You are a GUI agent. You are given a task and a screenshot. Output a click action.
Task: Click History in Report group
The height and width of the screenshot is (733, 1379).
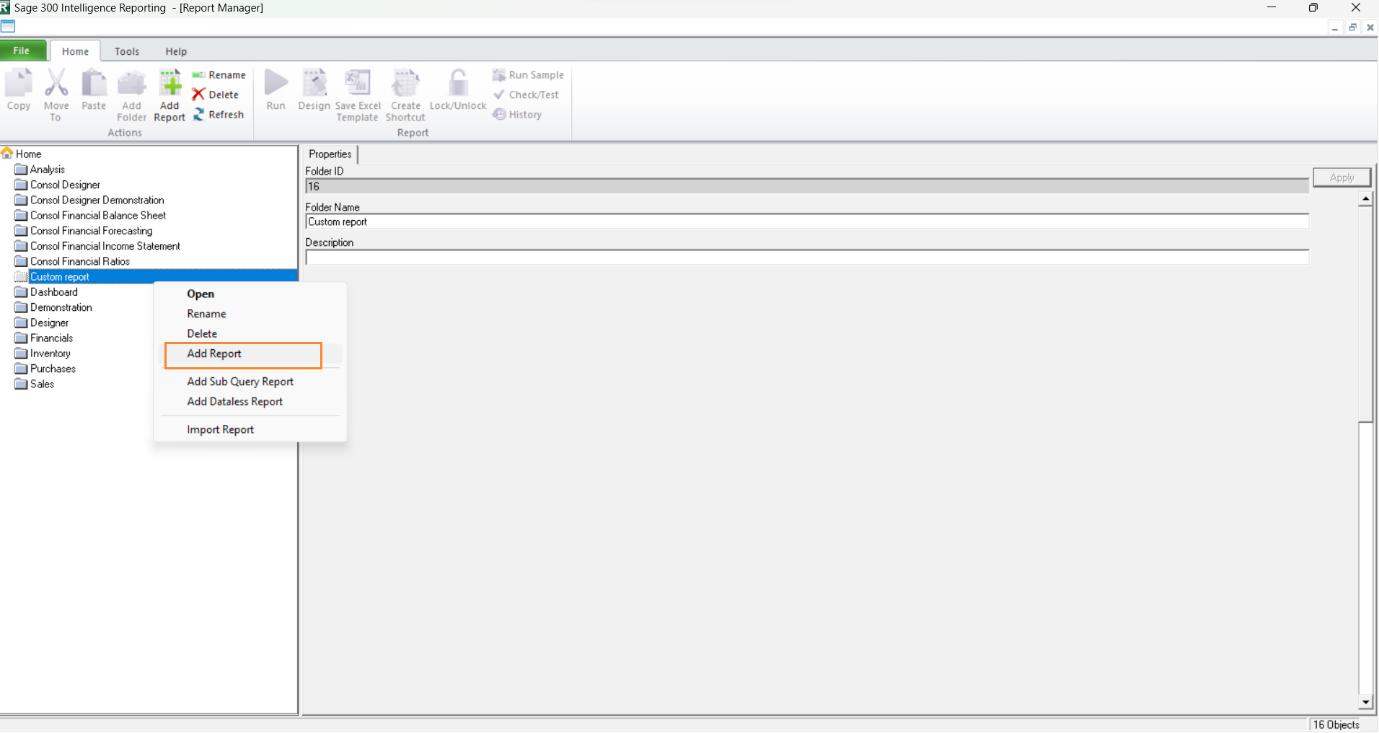click(x=517, y=114)
